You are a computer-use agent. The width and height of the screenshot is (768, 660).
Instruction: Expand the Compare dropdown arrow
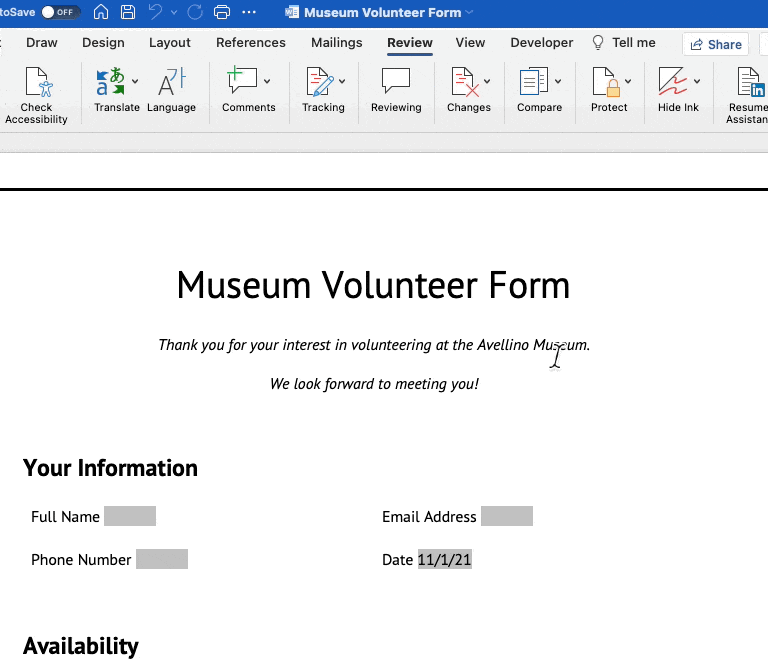pos(558,81)
